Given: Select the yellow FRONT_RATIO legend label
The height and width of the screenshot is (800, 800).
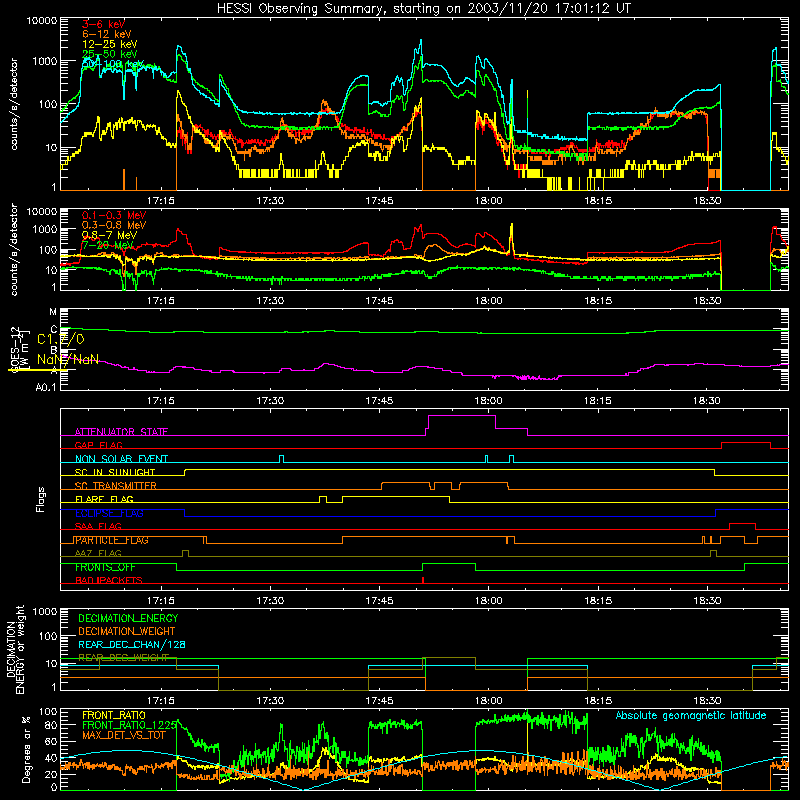Looking at the screenshot, I should (x=114, y=715).
